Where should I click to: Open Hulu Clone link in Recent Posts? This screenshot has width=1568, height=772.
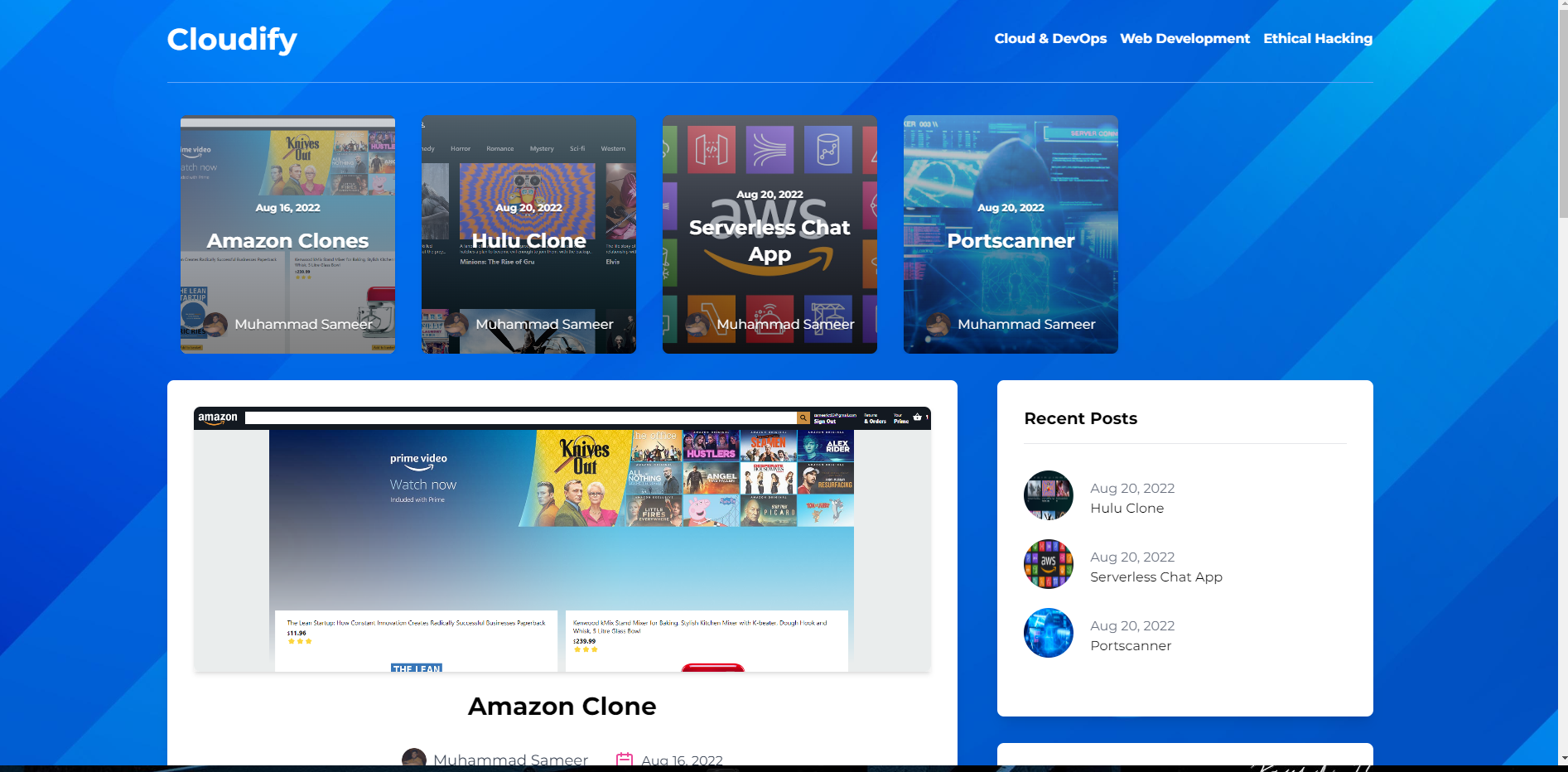click(x=1127, y=508)
